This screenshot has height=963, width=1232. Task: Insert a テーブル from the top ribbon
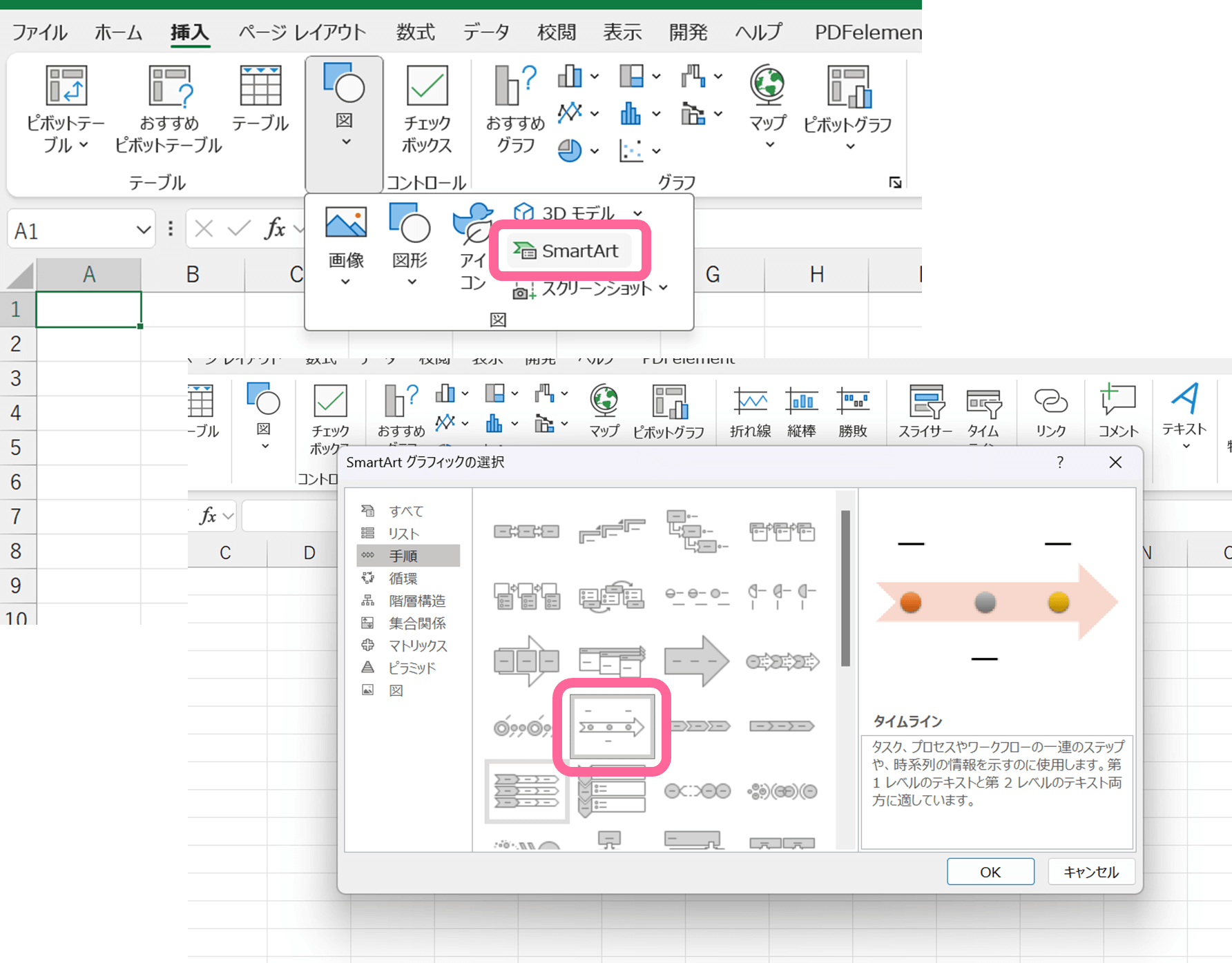click(260, 99)
